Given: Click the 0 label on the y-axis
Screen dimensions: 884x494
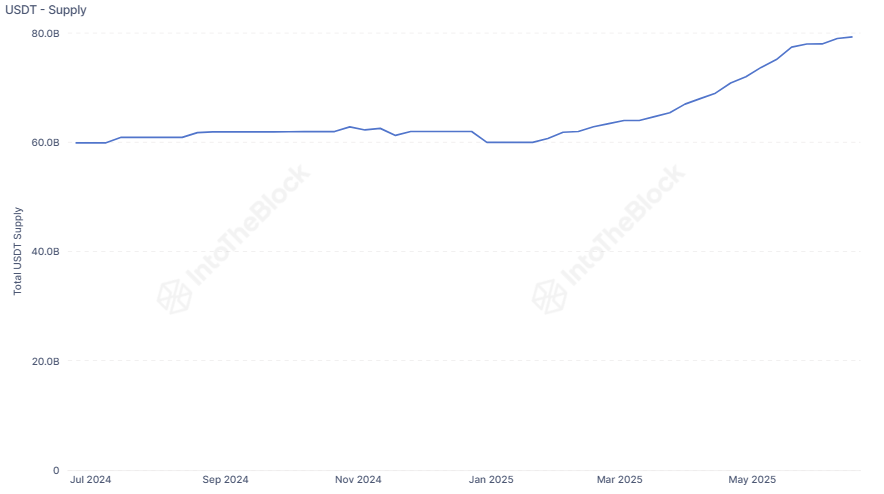Looking at the screenshot, I should (x=56, y=470).
